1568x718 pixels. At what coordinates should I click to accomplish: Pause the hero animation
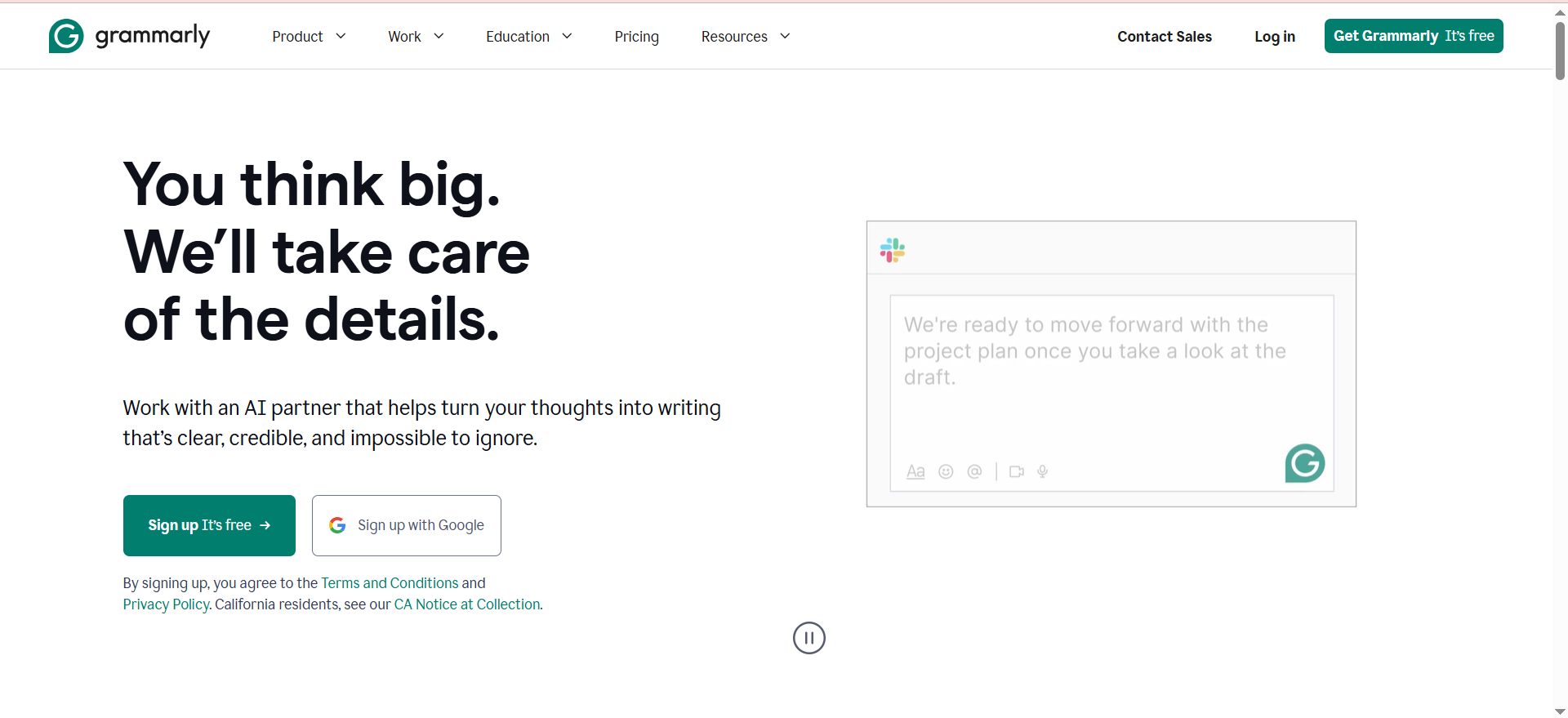pyautogui.click(x=809, y=638)
